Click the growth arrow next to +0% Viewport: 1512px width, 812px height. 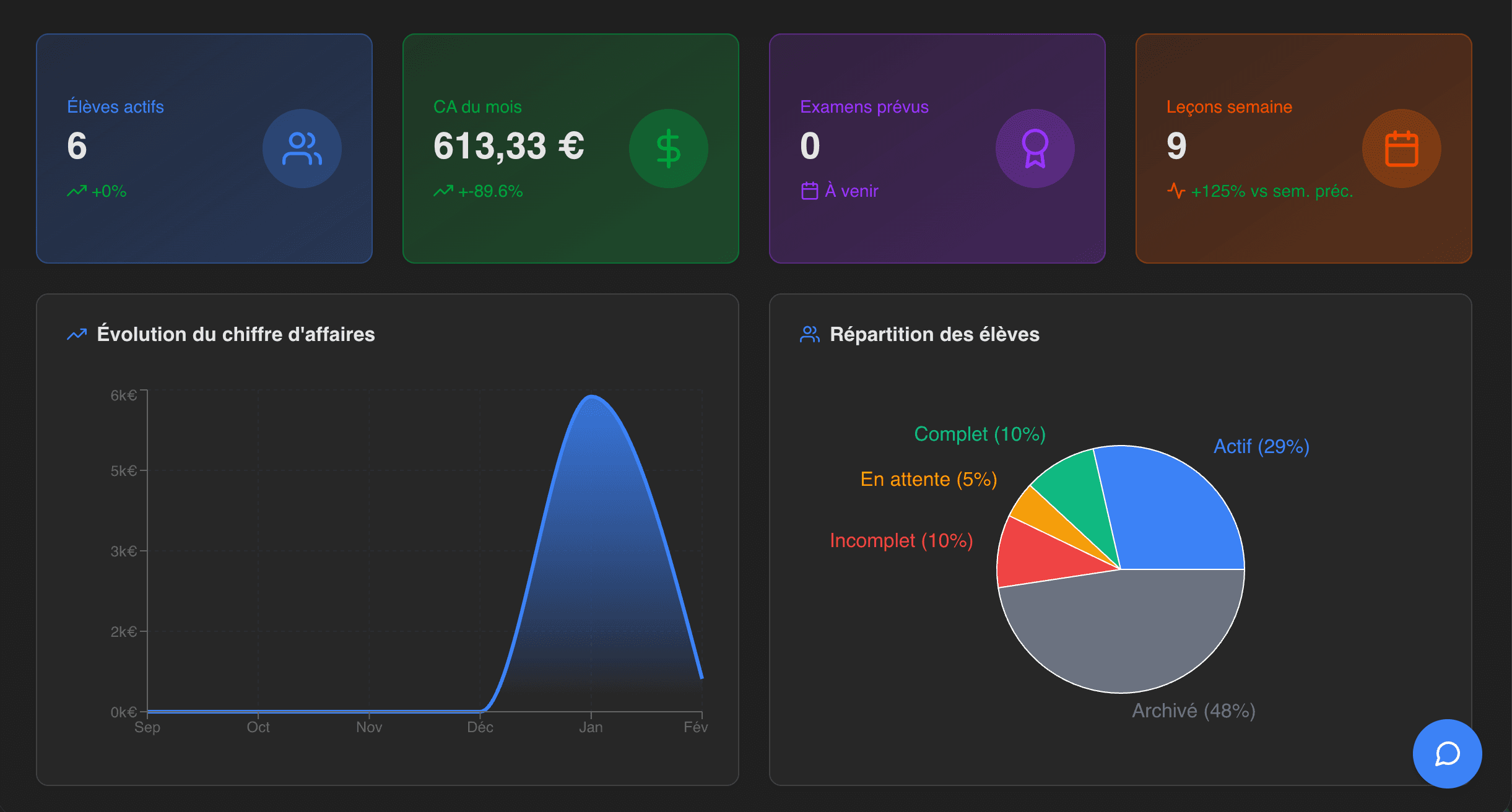point(77,191)
